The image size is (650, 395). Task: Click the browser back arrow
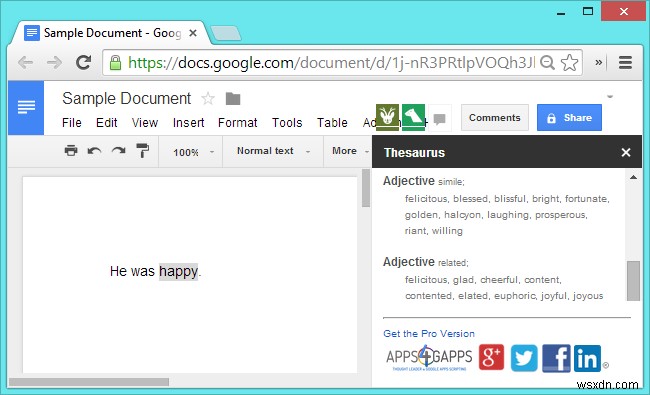[26, 63]
